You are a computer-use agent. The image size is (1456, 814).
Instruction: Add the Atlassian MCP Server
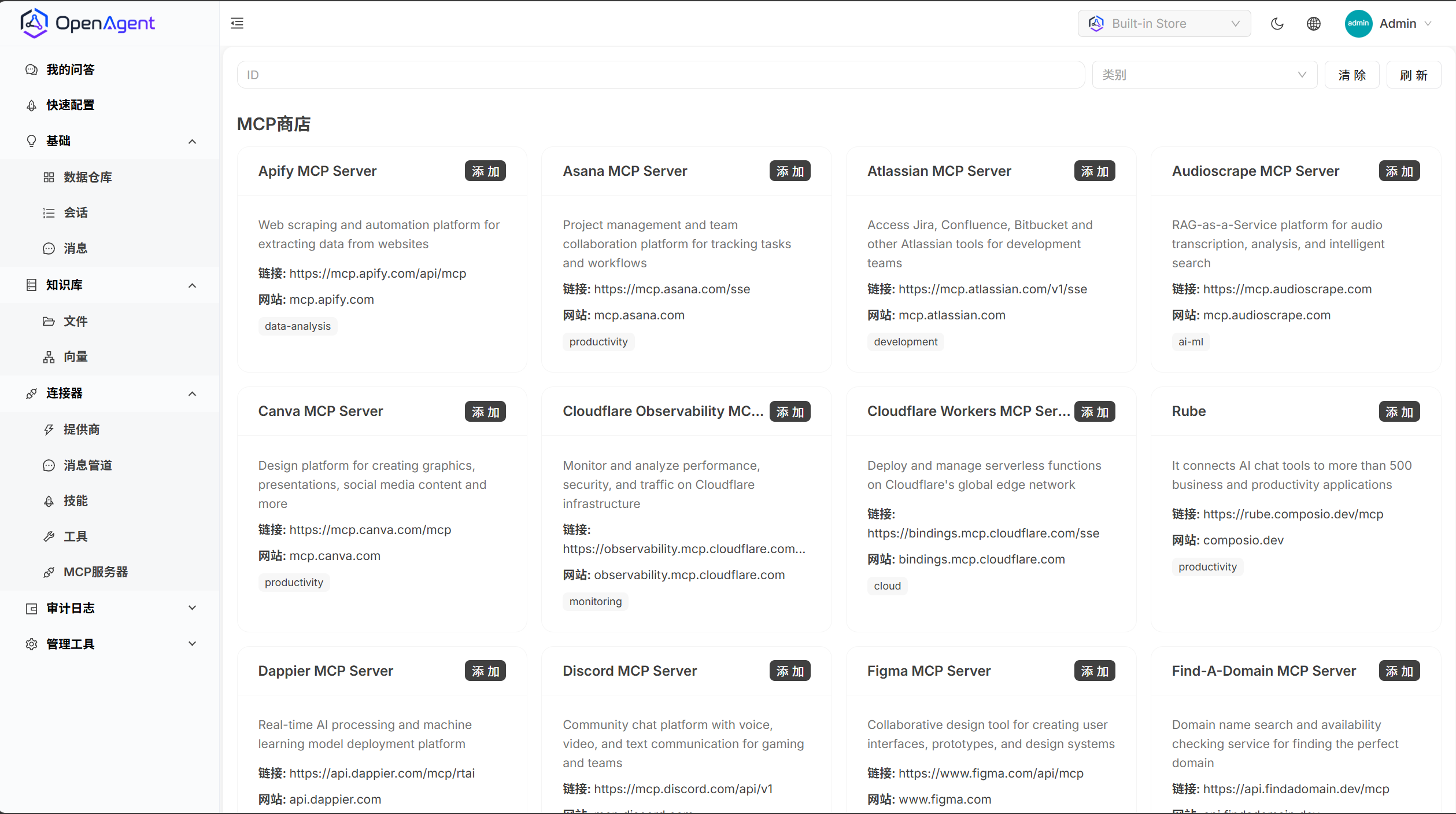[1095, 171]
